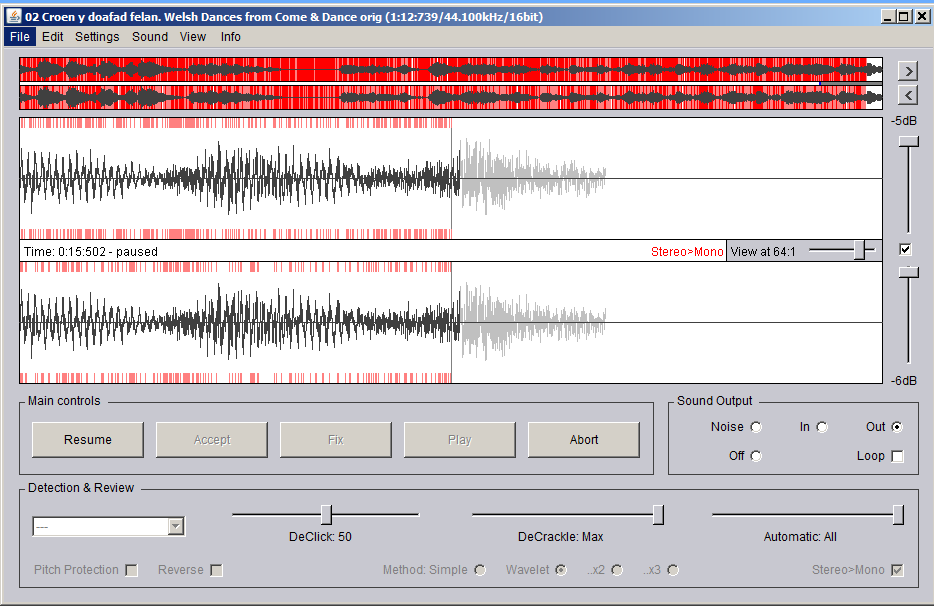The height and width of the screenshot is (606, 934).
Task: Select the In sound output option
Action: (822, 427)
